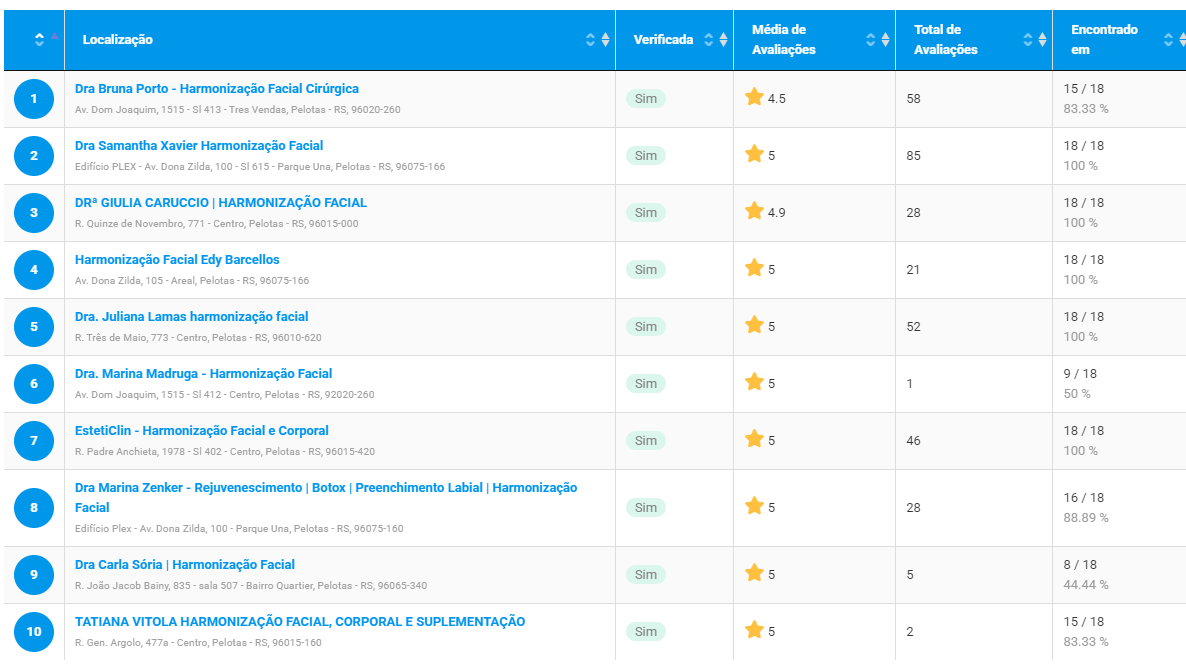1186x666 pixels.
Task: Click Sim badge in Juliana Lamas row
Action: (x=646, y=327)
